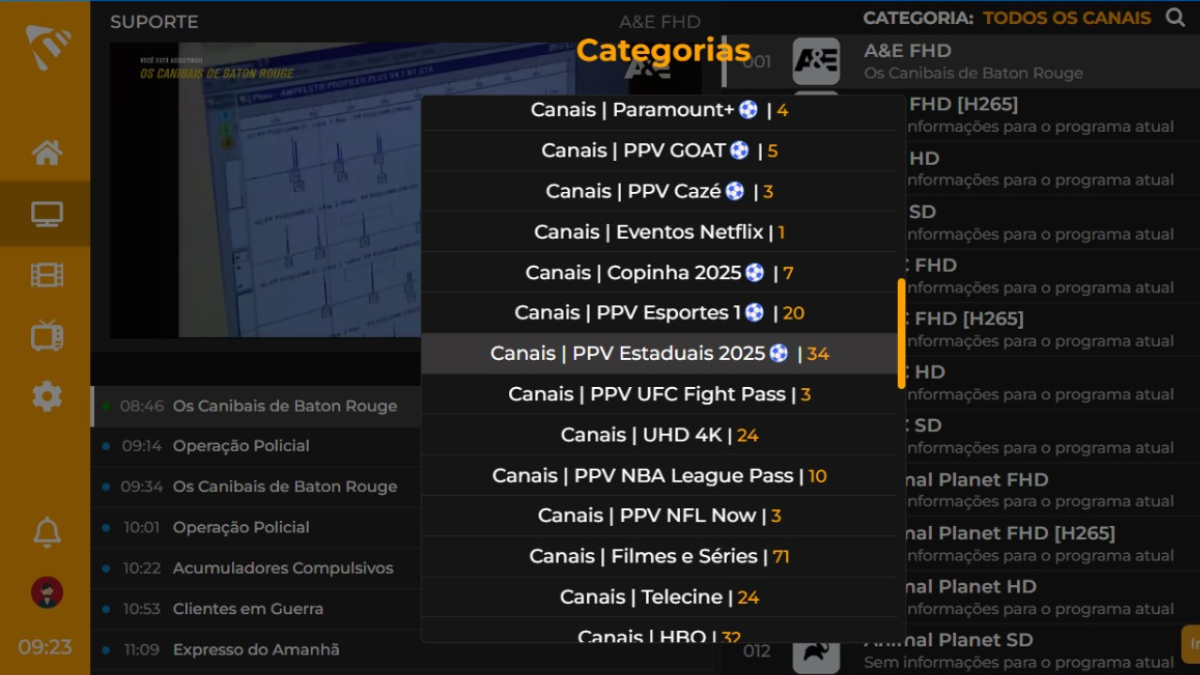
Task: Click the satellite dish app logo
Action: 47,47
